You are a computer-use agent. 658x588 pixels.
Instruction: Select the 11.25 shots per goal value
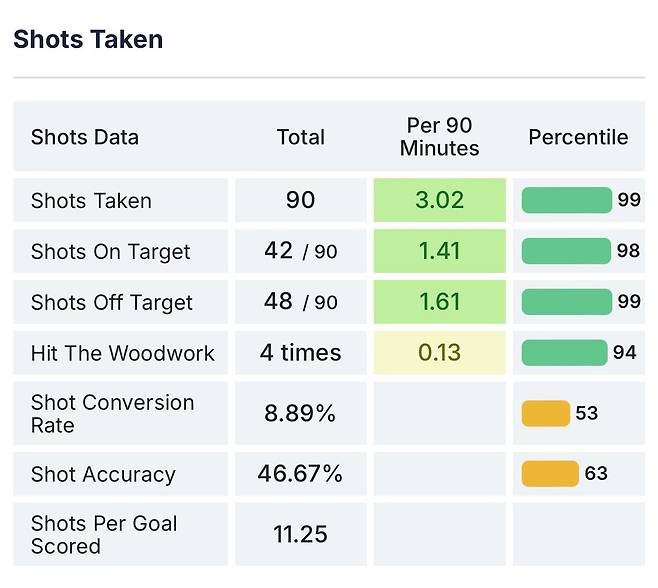click(x=300, y=535)
